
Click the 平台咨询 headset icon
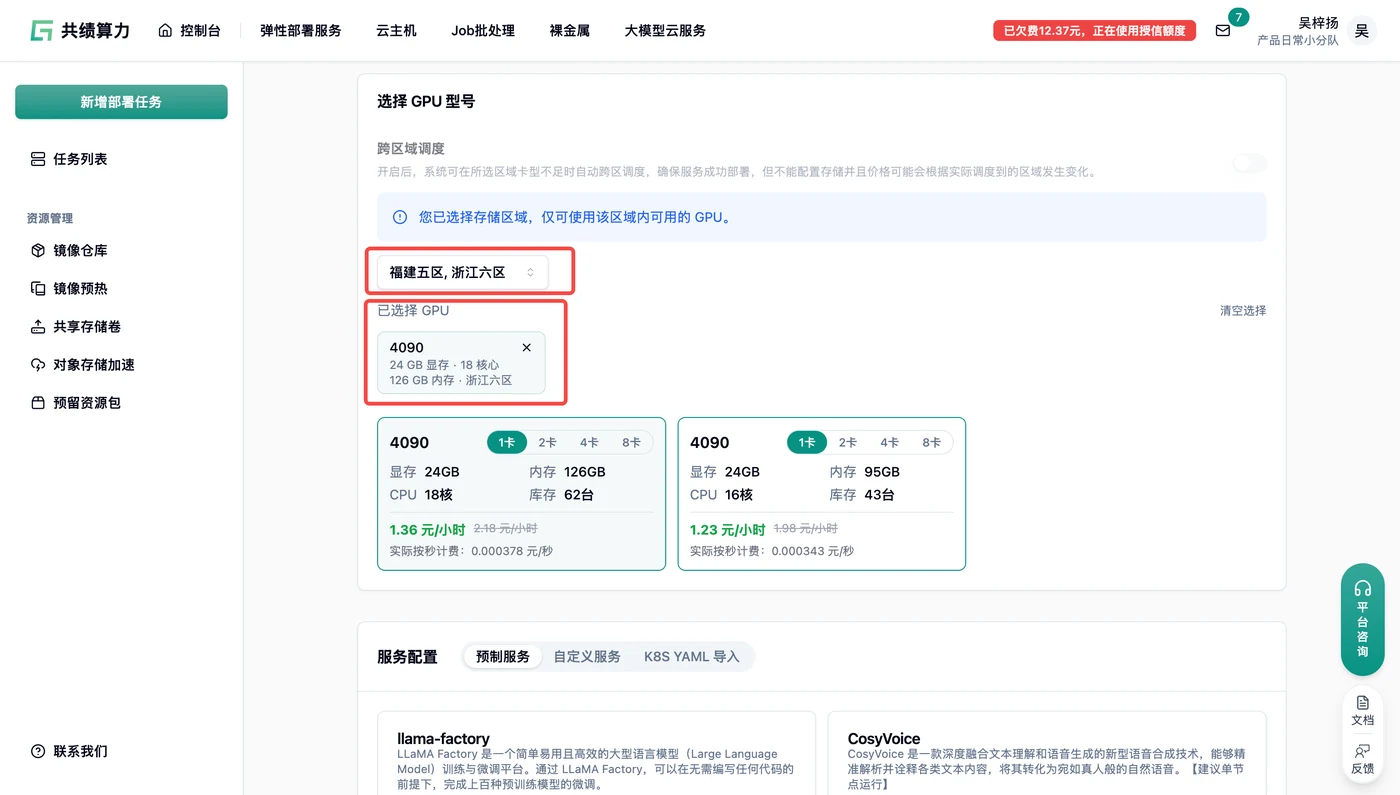[x=1362, y=588]
